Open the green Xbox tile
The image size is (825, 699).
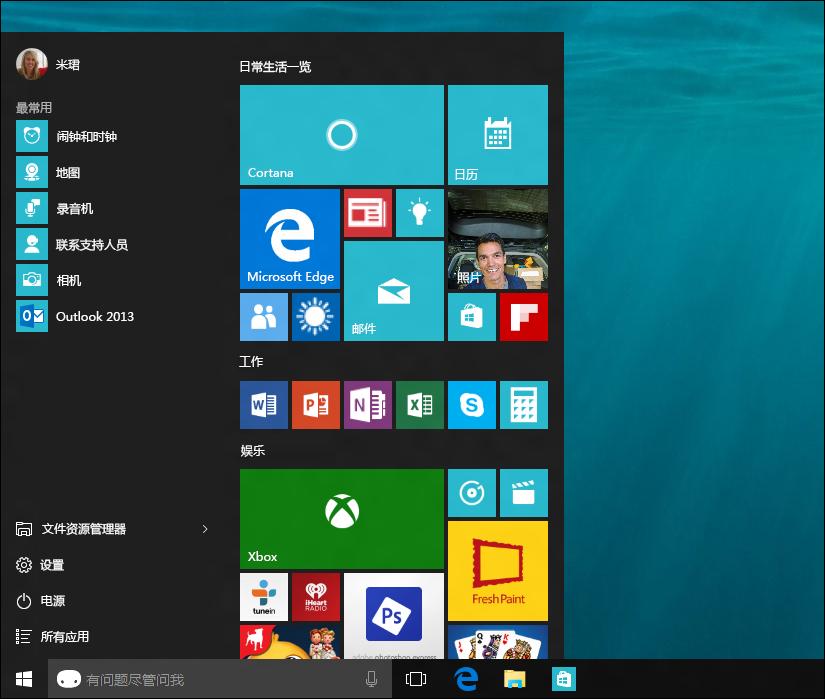click(x=341, y=519)
